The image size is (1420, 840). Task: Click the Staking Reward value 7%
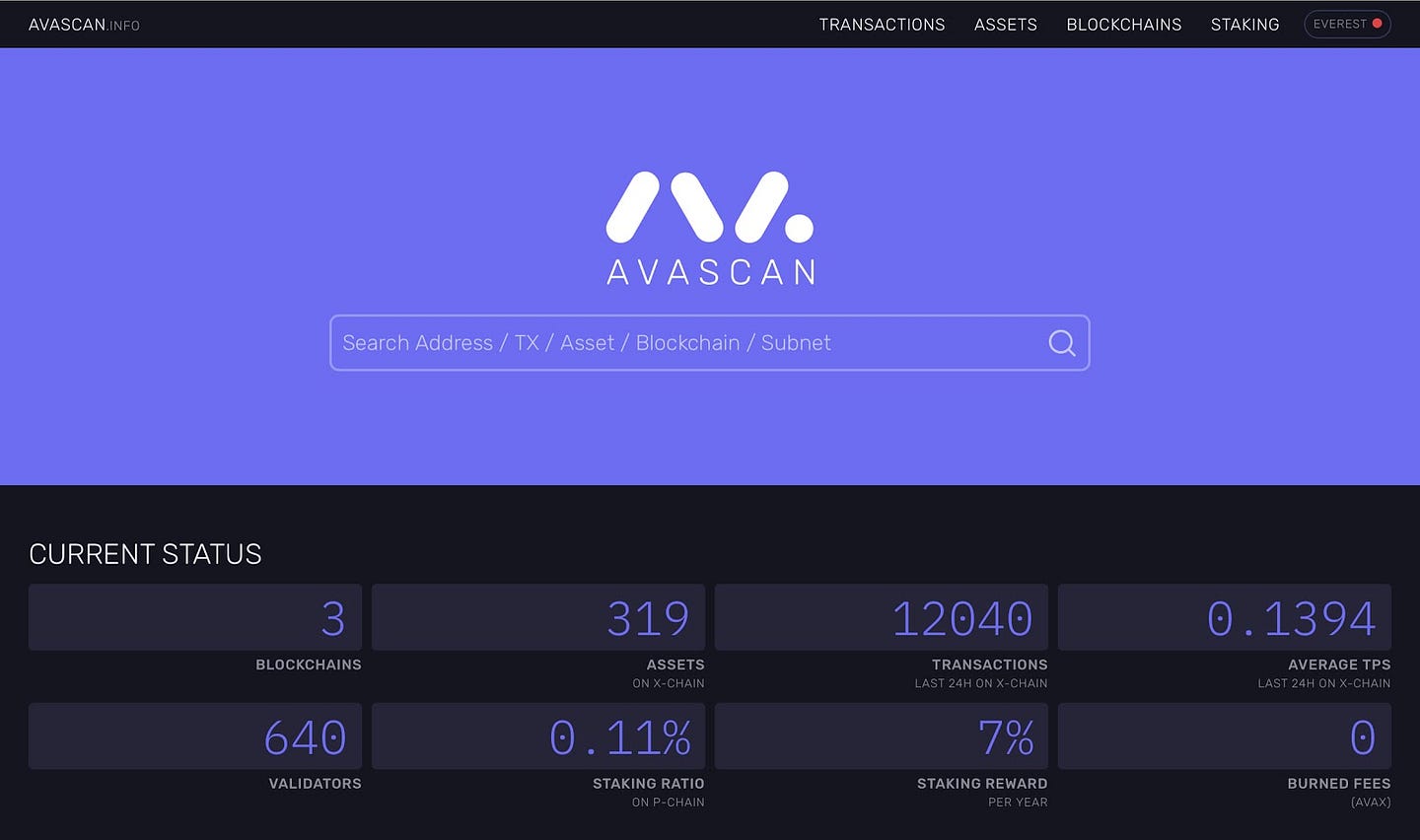1006,738
